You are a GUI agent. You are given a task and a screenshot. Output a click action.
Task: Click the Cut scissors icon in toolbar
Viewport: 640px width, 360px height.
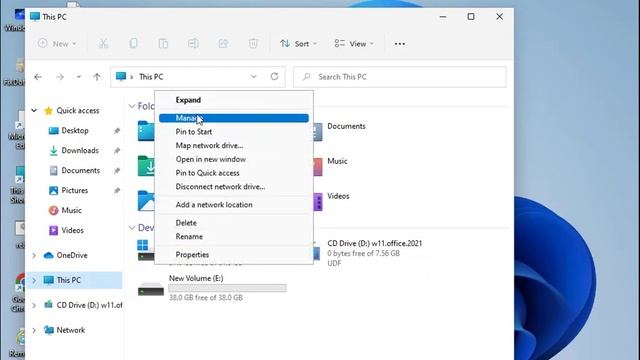tap(103, 43)
